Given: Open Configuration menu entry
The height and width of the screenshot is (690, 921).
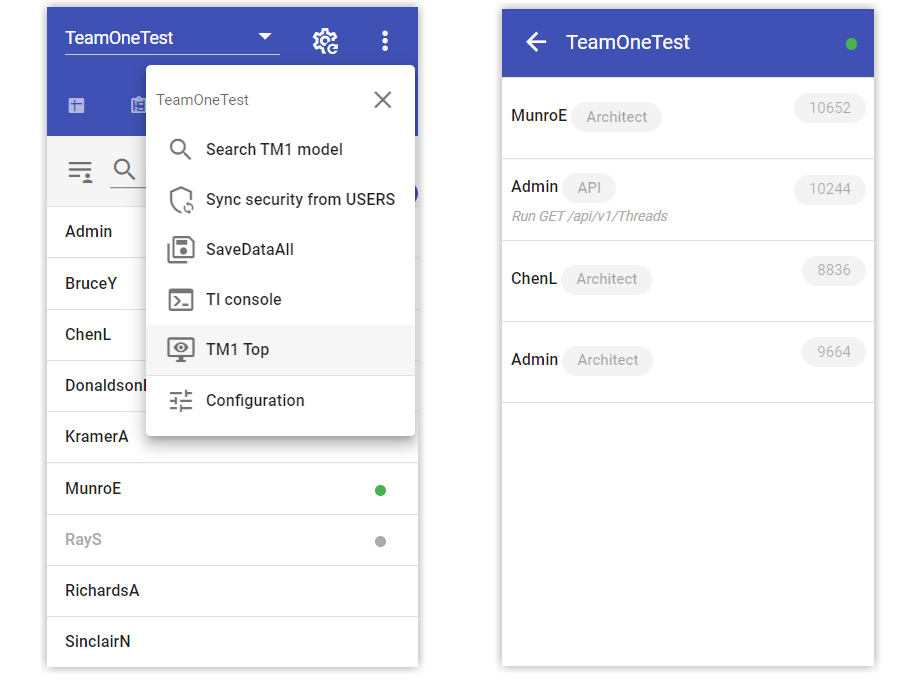Looking at the screenshot, I should [280, 400].
